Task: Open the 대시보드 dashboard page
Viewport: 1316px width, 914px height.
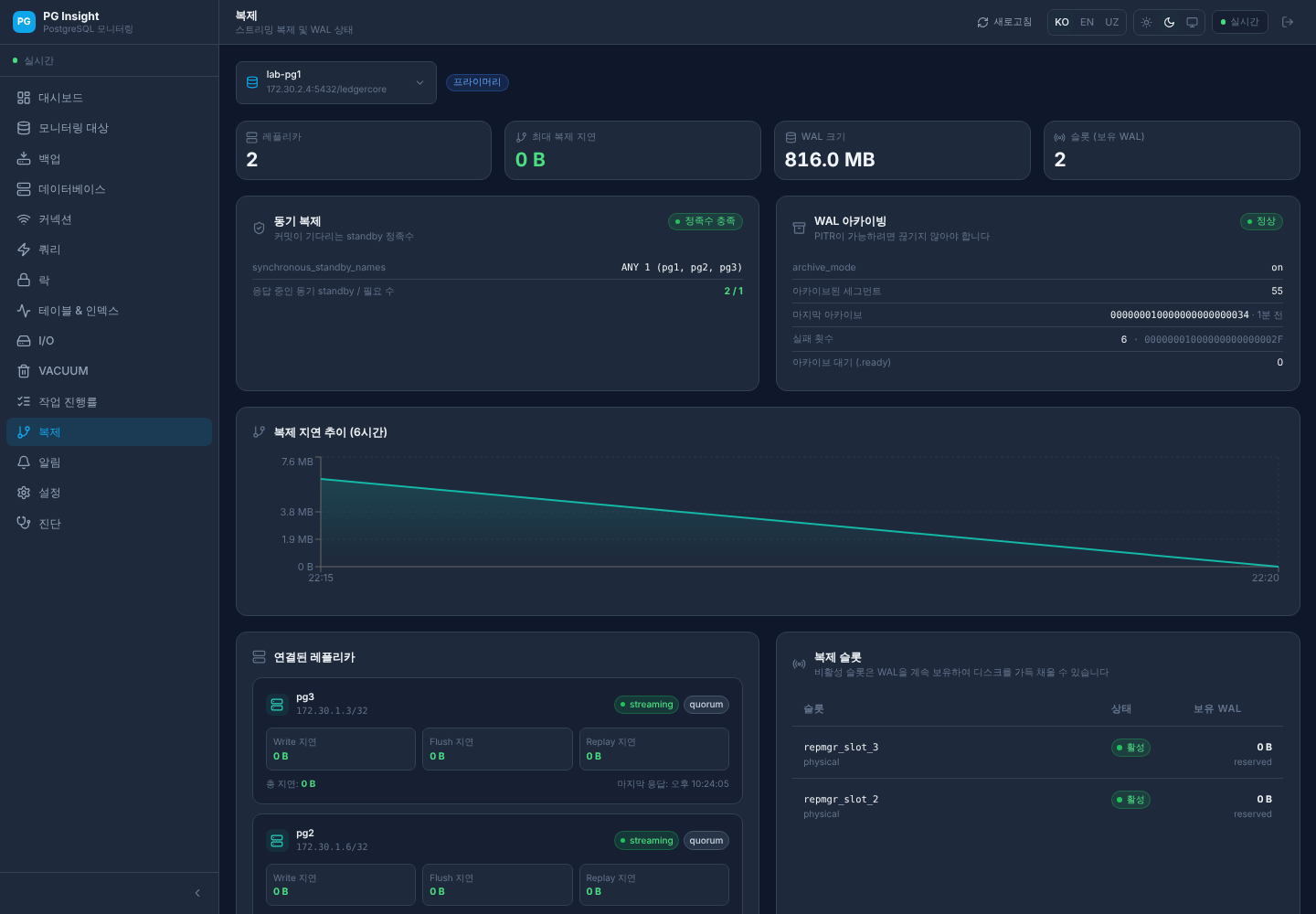Action: pos(109,98)
